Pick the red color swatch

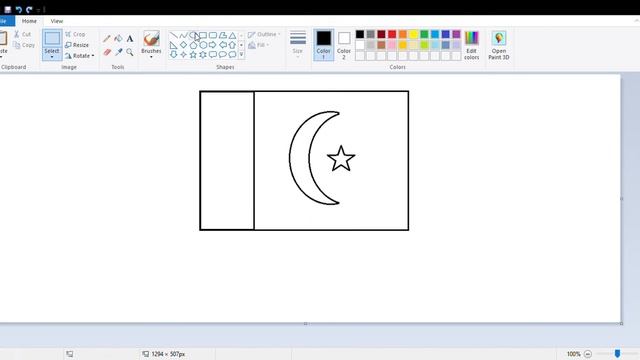click(392, 34)
